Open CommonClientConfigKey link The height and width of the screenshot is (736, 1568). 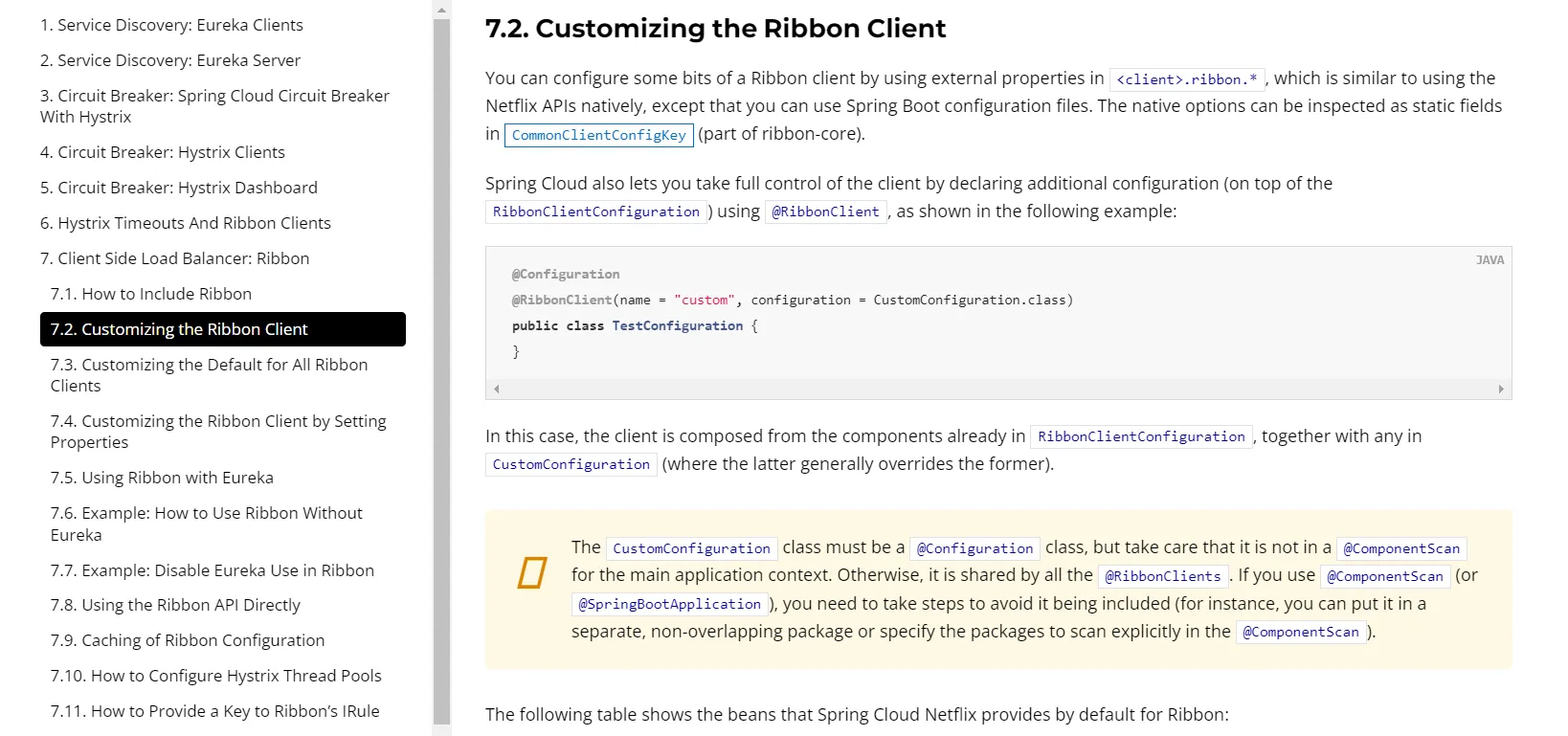point(598,135)
